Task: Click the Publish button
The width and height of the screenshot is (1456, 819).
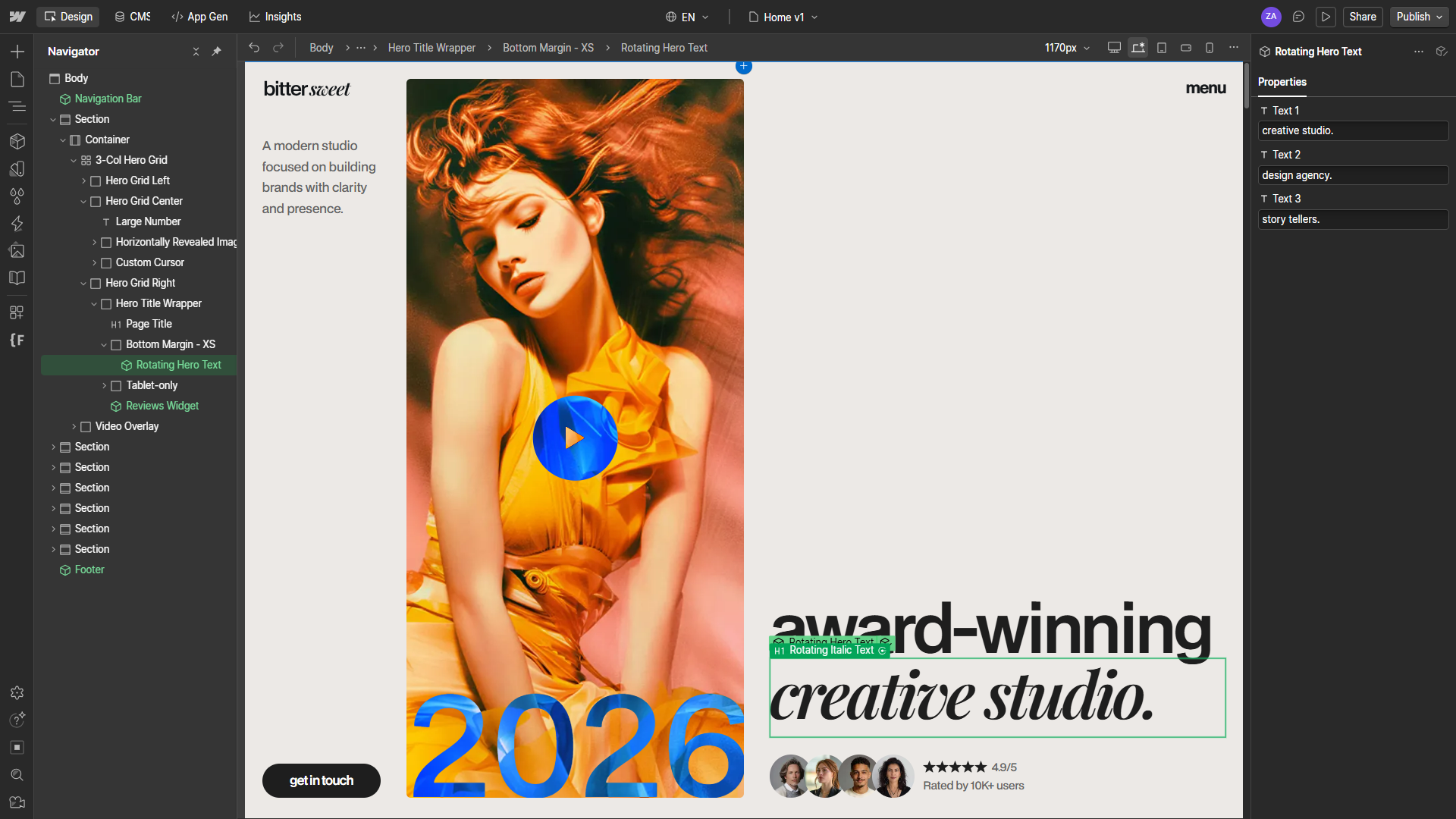Action: click(1412, 17)
